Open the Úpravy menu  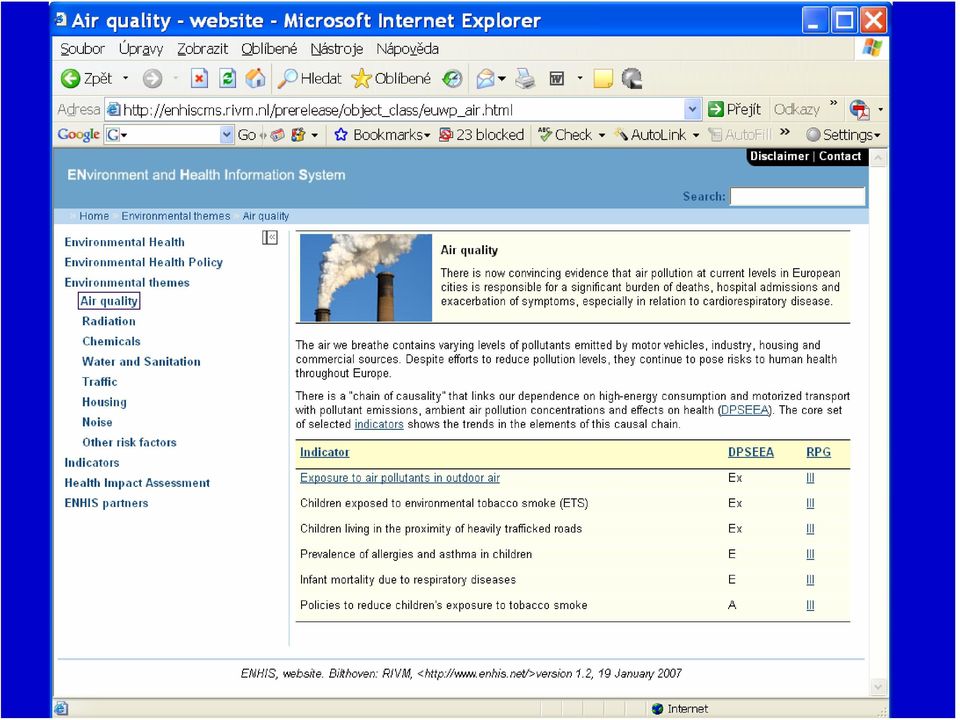(x=141, y=49)
